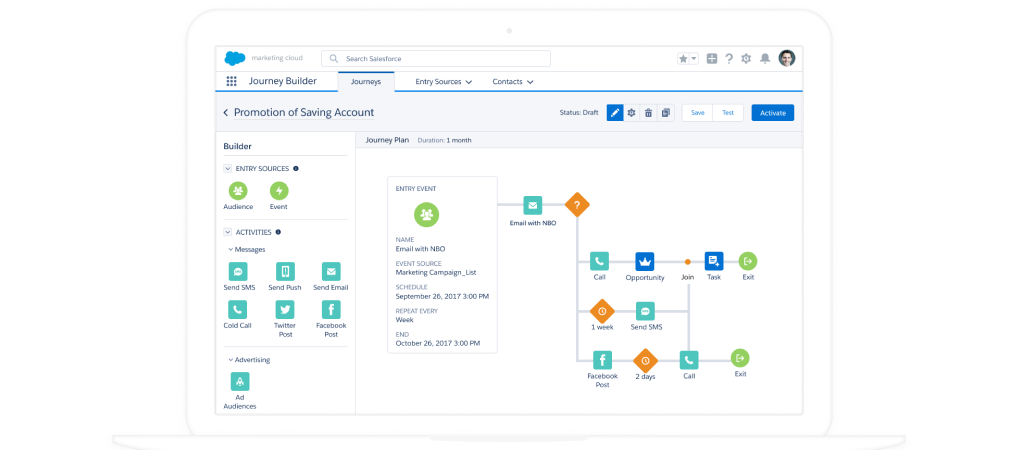This screenshot has width=1018, height=450.
Task: Click the Journey Builder app name
Action: coord(283,81)
